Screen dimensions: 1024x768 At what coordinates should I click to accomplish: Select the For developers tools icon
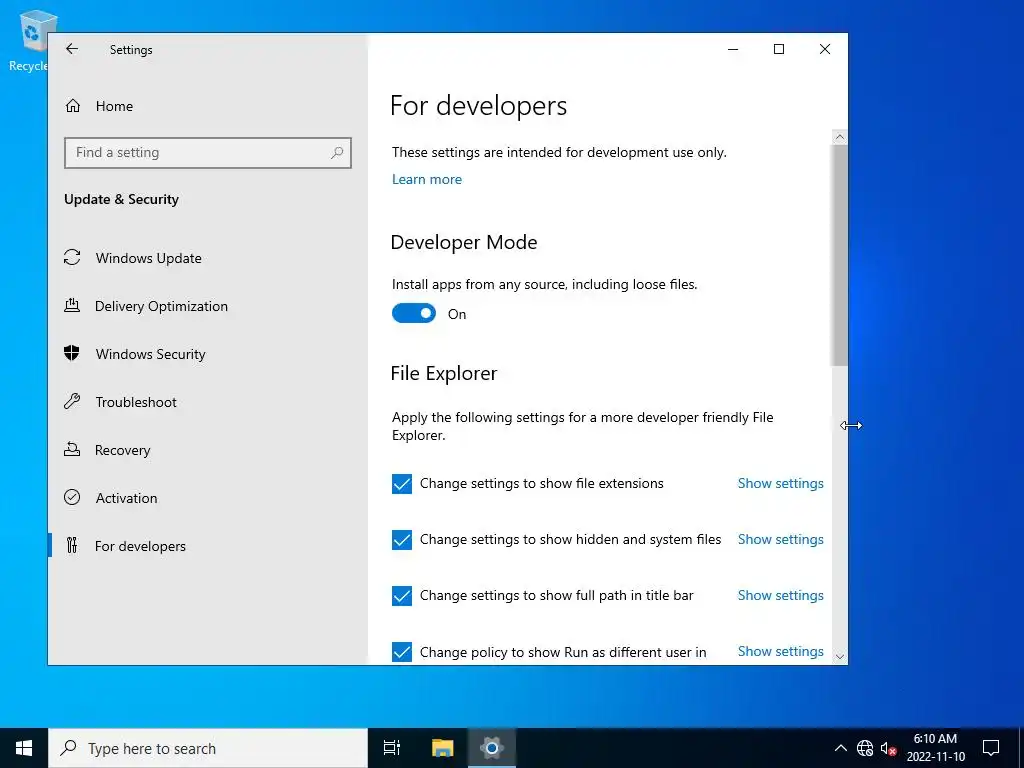[72, 545]
